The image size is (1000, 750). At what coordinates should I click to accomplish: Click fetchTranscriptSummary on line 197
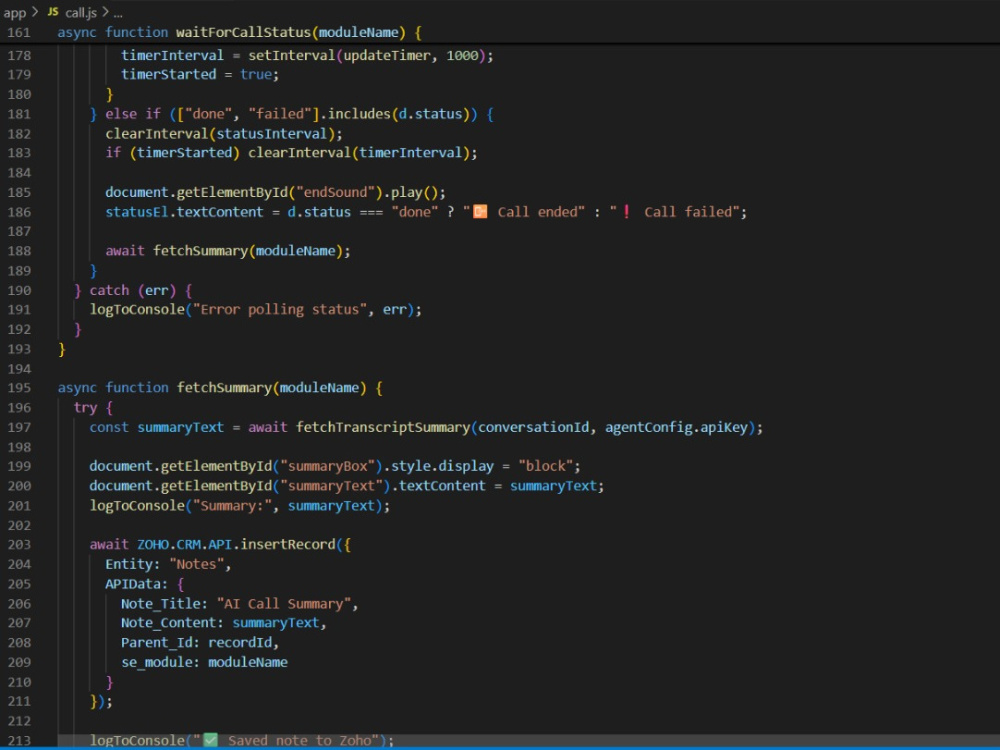click(x=383, y=427)
